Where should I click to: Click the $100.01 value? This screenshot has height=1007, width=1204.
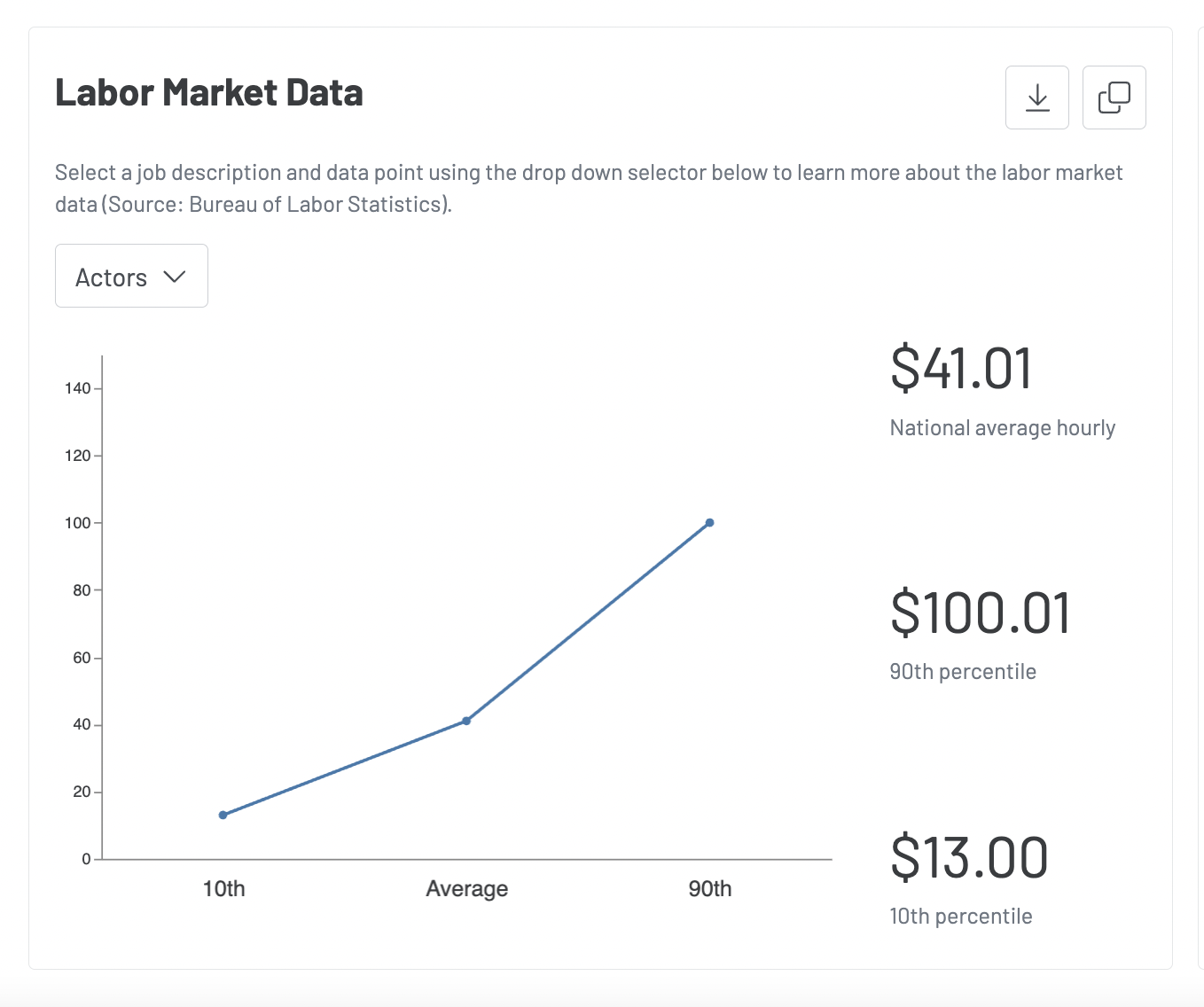pyautogui.click(x=981, y=613)
